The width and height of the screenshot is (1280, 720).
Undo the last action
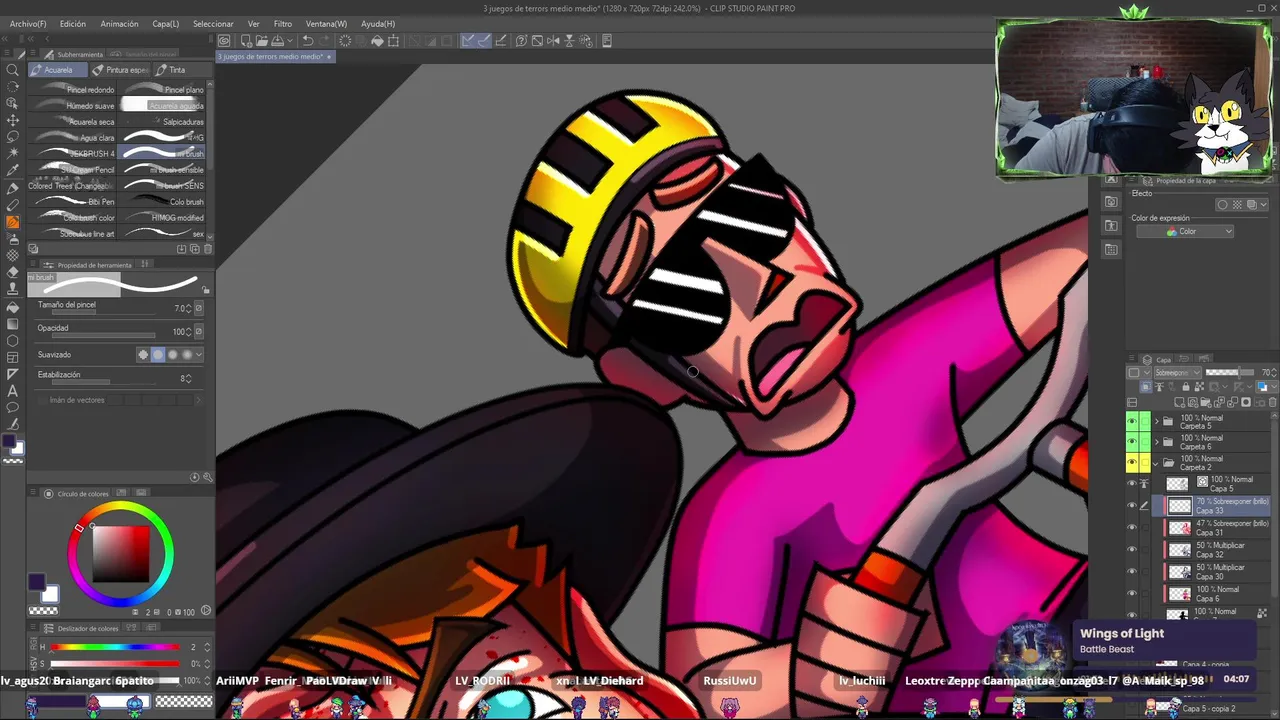pos(308,41)
